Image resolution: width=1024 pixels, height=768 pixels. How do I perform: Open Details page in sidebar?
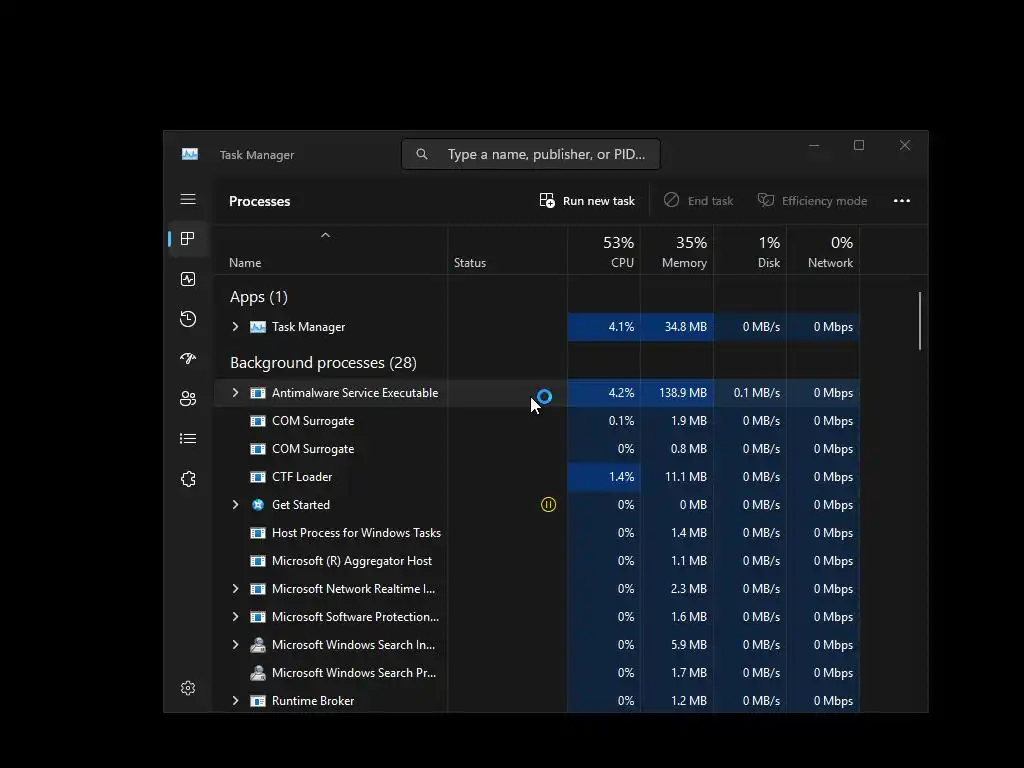pos(188,439)
